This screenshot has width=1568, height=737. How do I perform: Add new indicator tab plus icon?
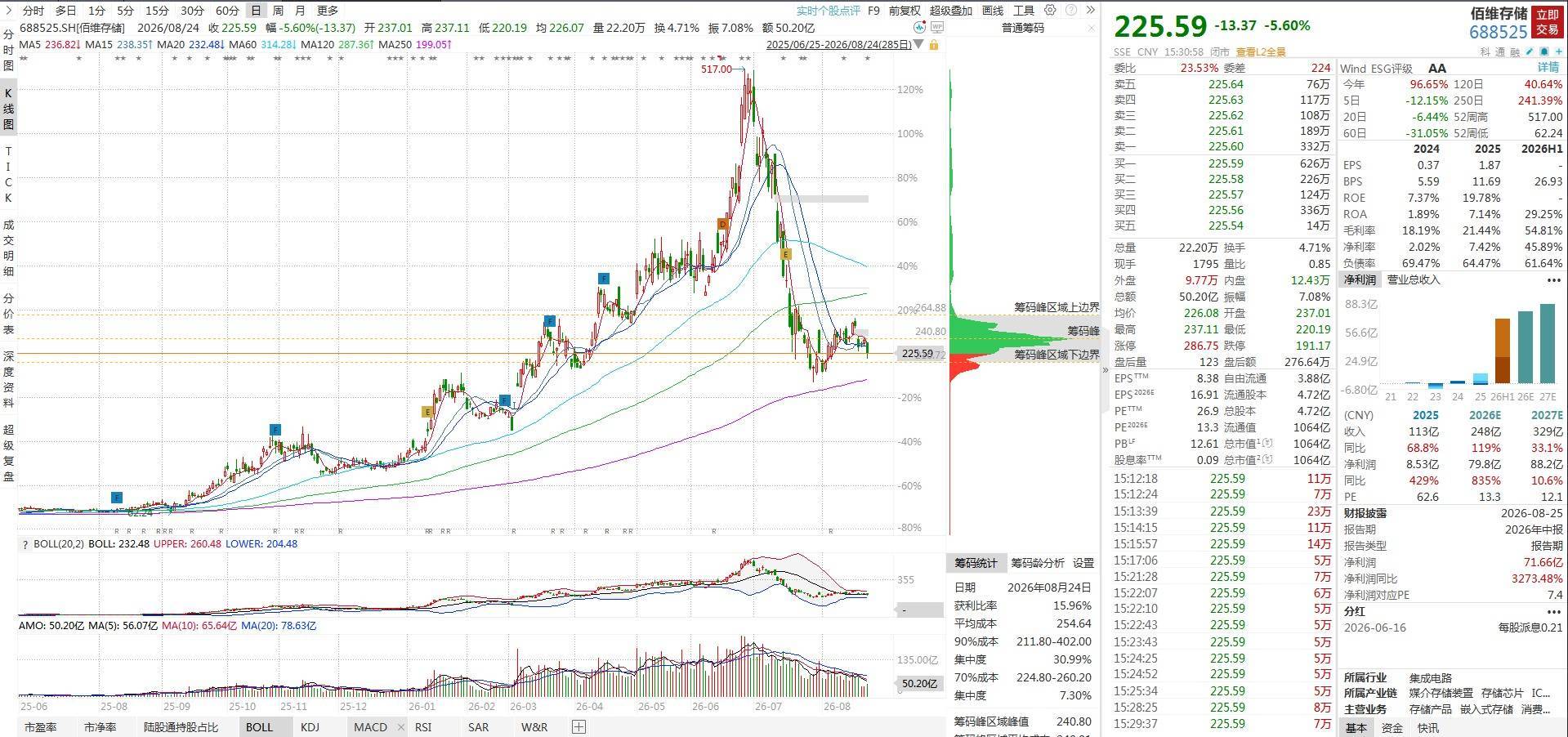click(579, 726)
